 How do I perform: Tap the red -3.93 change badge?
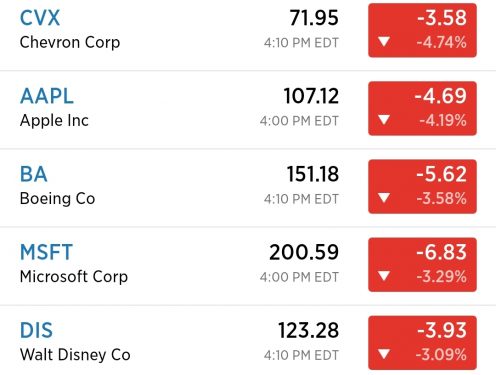click(422, 343)
